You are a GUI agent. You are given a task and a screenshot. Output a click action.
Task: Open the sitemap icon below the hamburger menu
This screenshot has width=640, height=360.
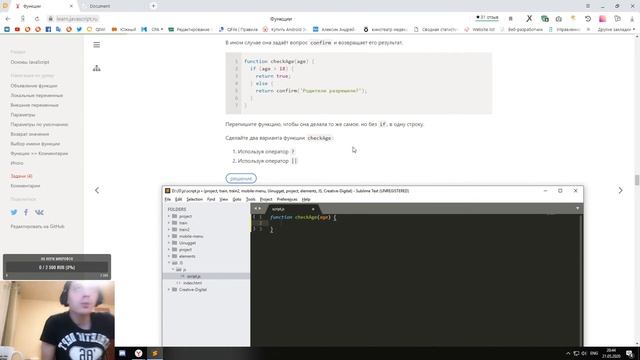point(96,68)
